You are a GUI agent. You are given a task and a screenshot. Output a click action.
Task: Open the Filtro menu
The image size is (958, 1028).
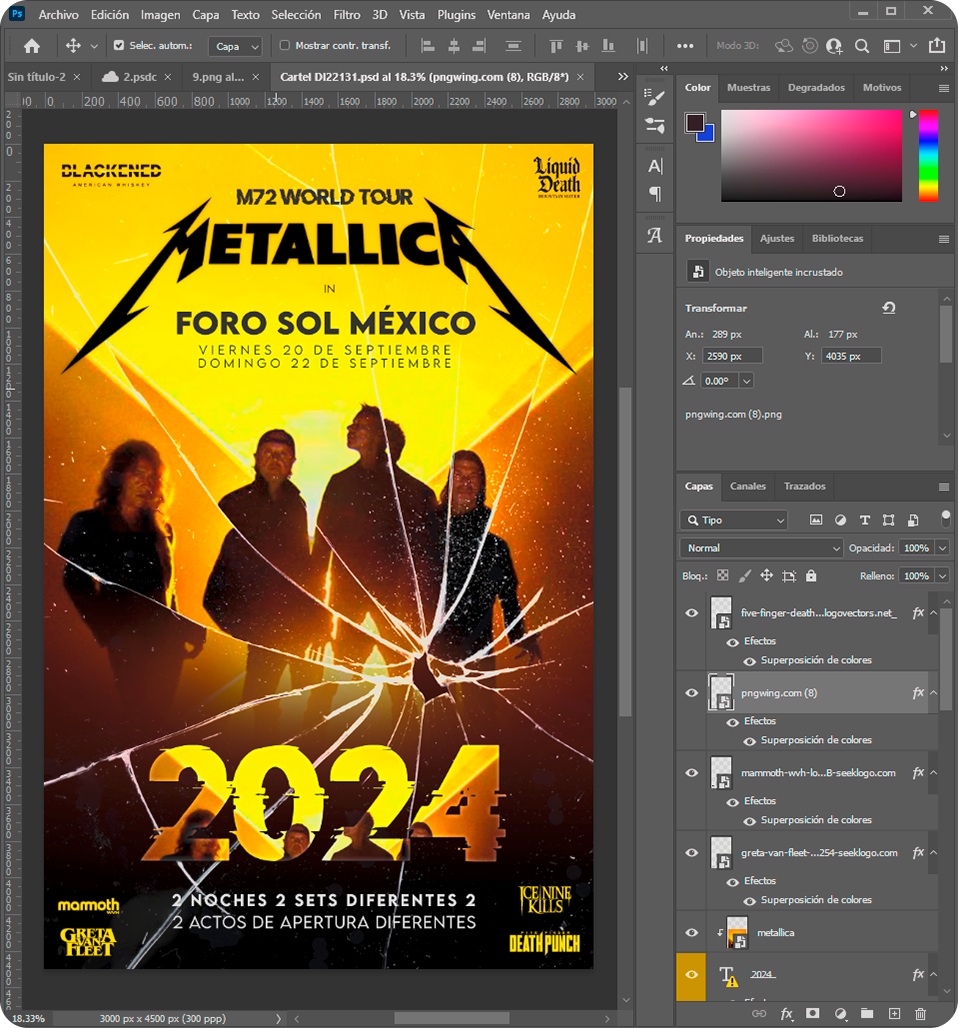[x=346, y=15]
